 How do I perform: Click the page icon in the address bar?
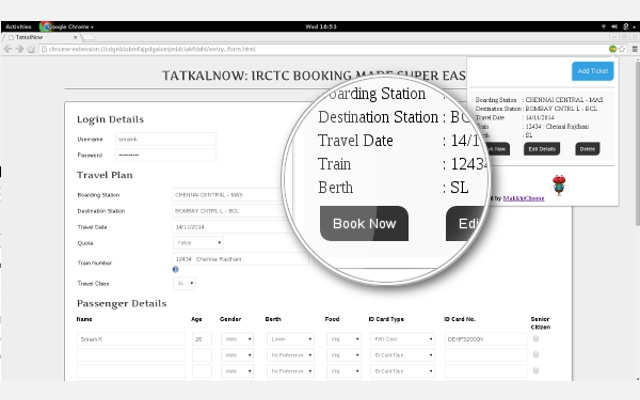click(x=44, y=49)
